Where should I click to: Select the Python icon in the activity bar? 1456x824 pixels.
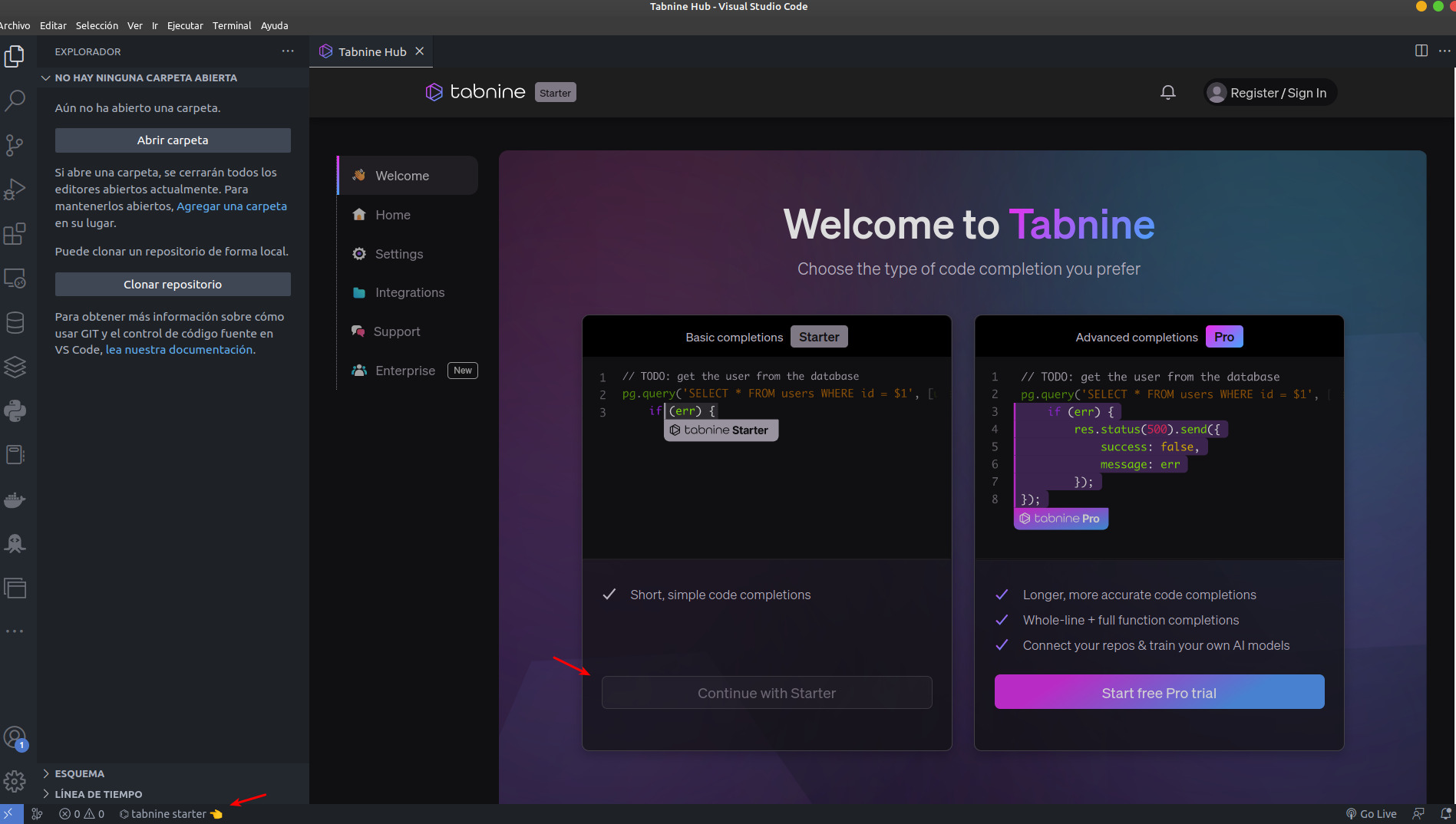point(15,411)
